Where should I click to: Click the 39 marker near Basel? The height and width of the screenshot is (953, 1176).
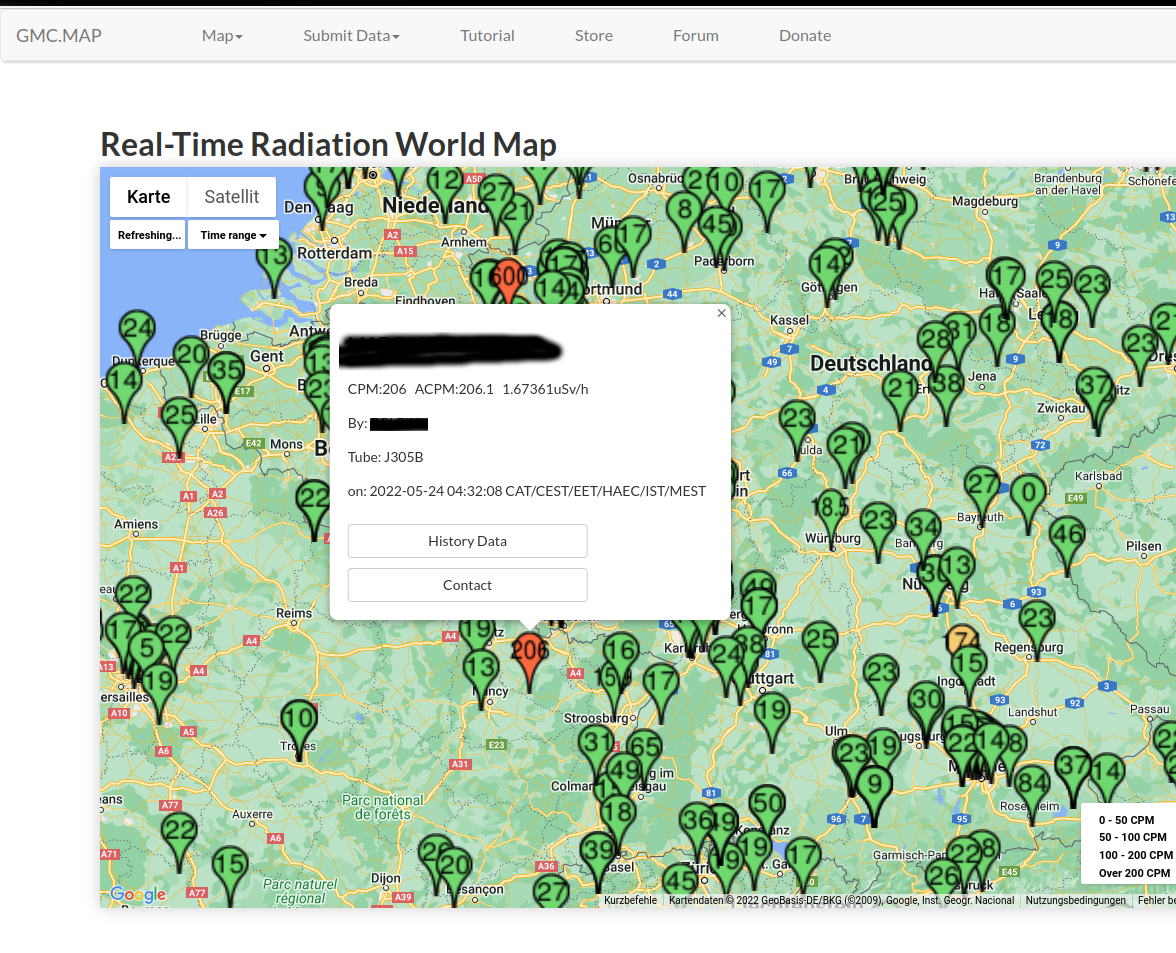pos(598,853)
